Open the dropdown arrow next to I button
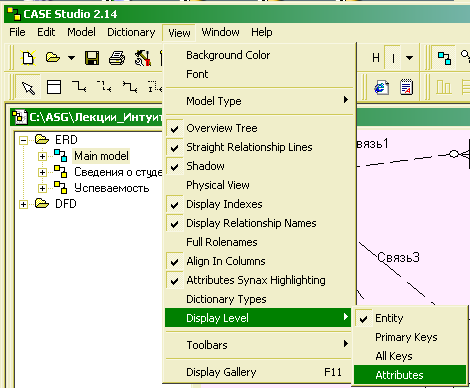This screenshot has height=388, width=470. [410, 58]
